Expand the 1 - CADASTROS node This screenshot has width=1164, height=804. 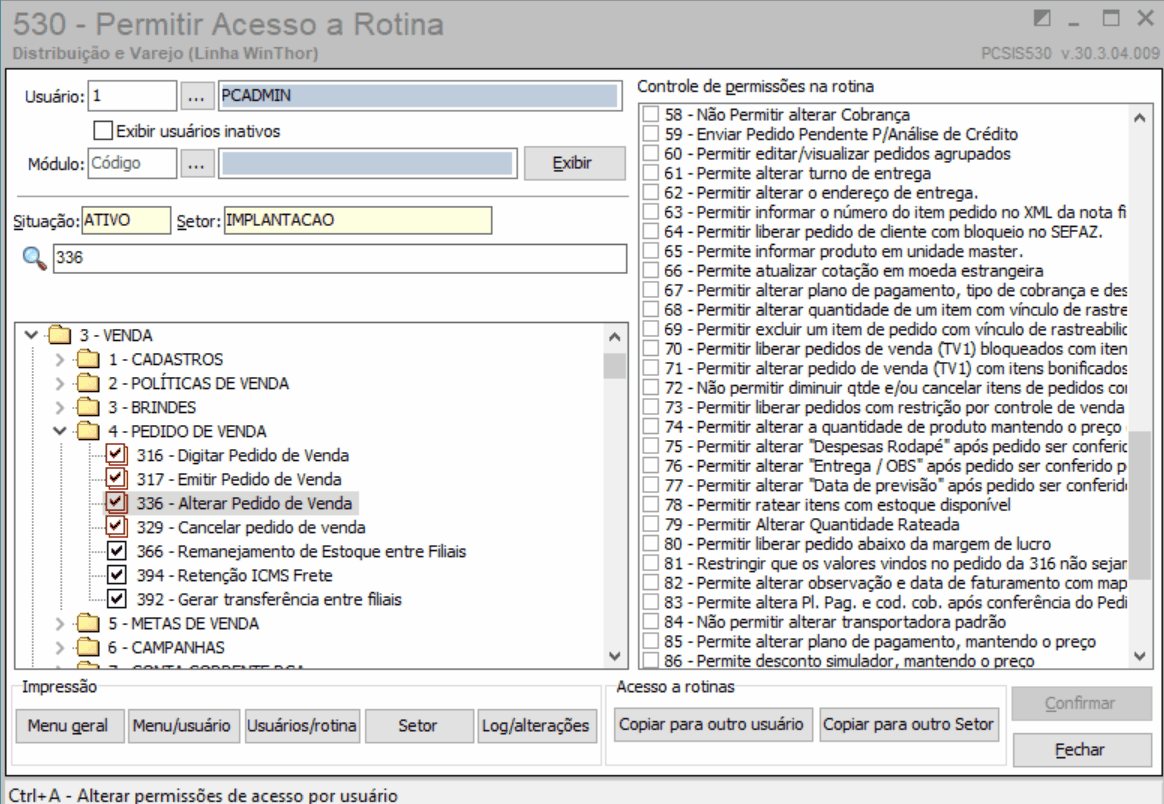[60, 359]
